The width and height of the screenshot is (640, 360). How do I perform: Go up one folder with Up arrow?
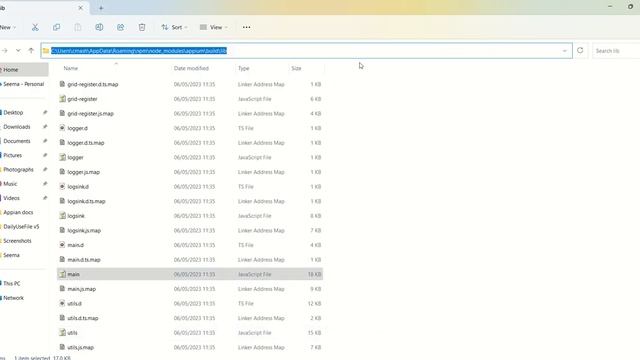(x=31, y=51)
